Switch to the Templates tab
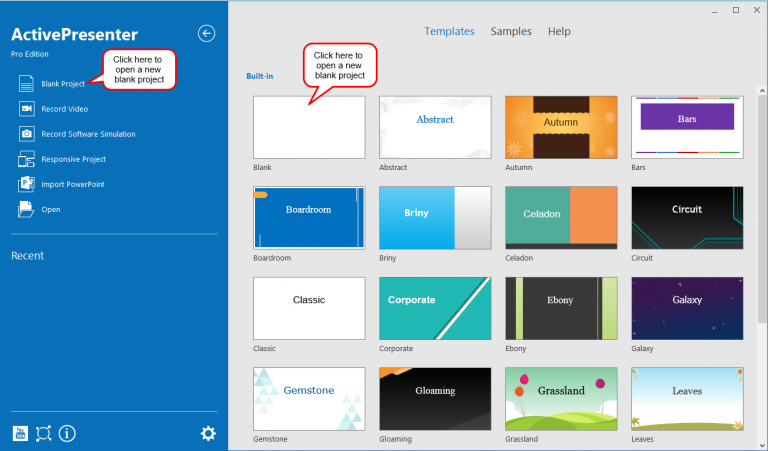The image size is (768, 451). point(449,31)
